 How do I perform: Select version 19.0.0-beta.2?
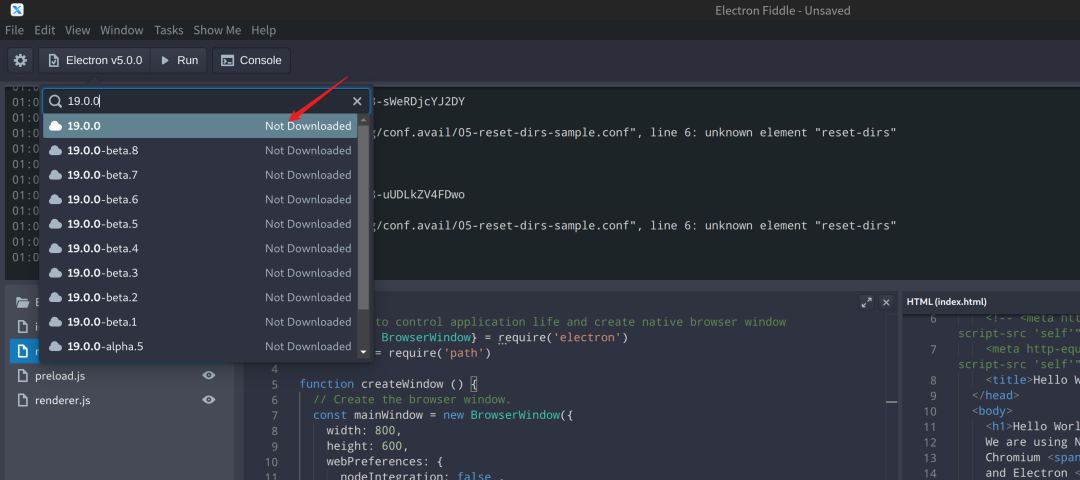click(200, 298)
